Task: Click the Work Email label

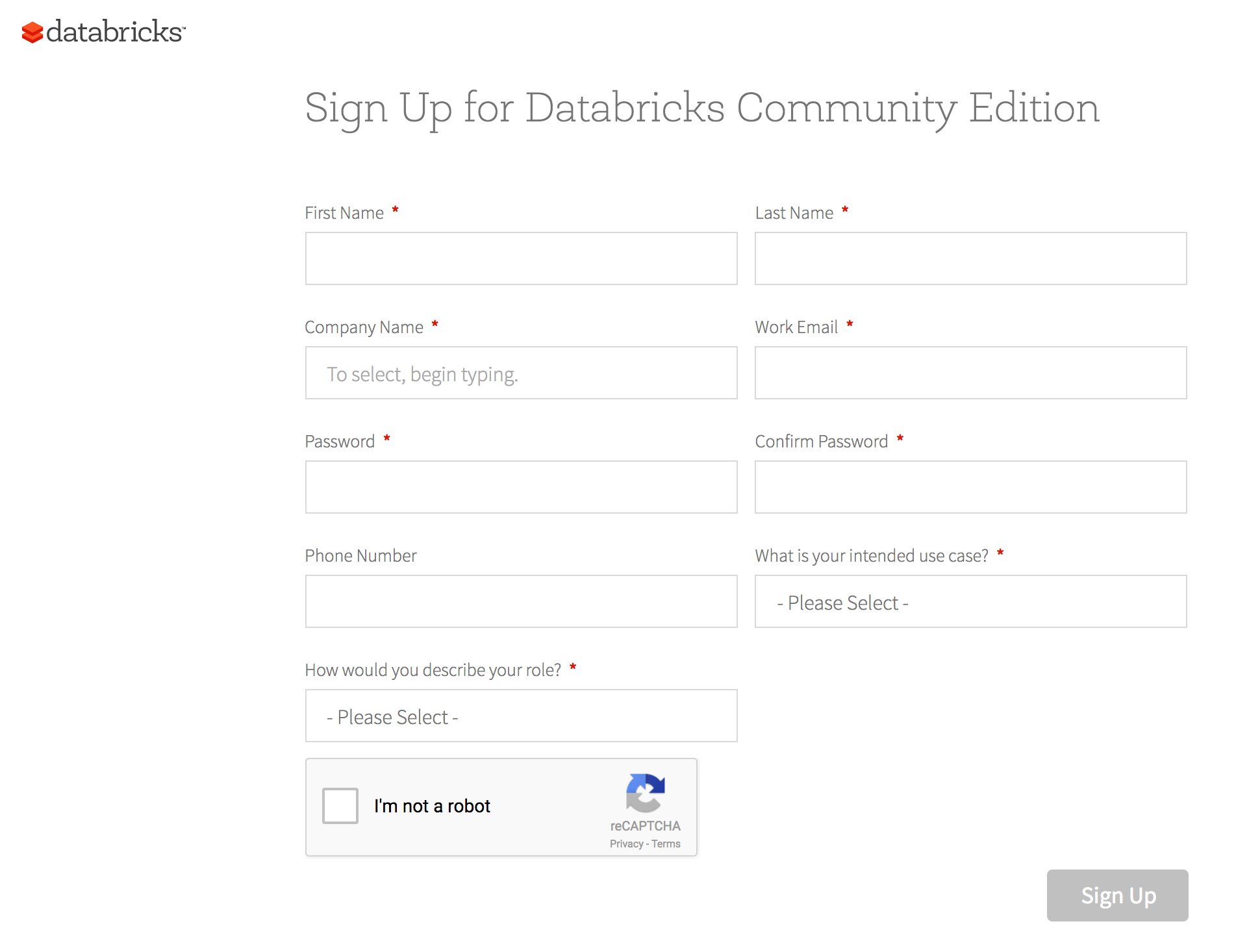Action: tap(796, 327)
